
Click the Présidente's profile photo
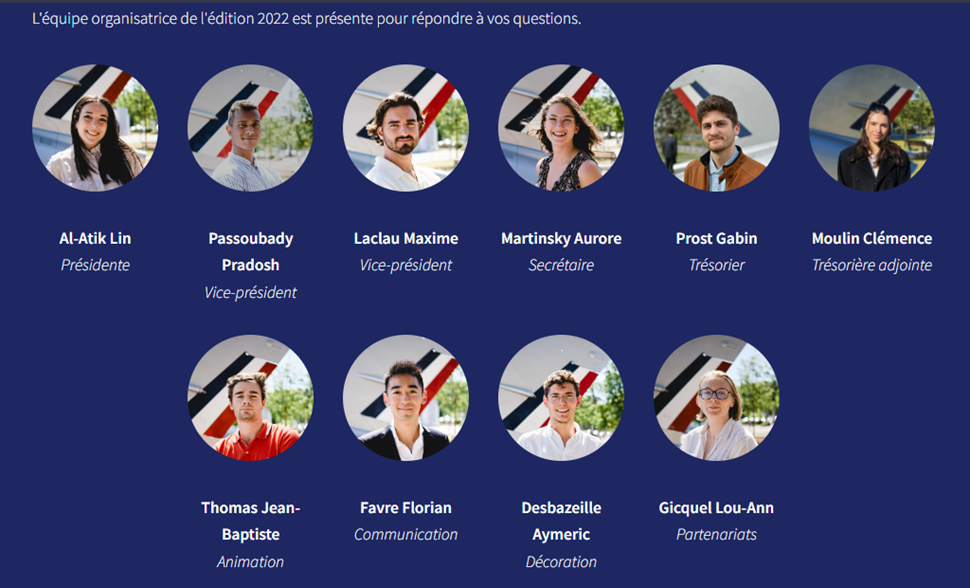click(95, 128)
